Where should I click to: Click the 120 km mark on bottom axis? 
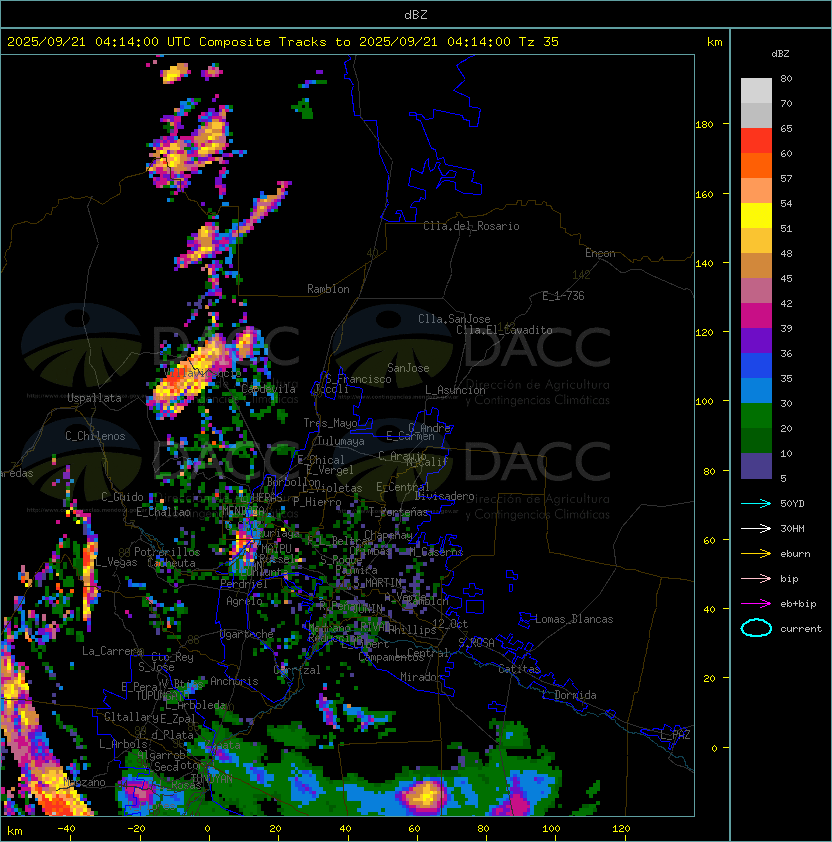click(621, 829)
